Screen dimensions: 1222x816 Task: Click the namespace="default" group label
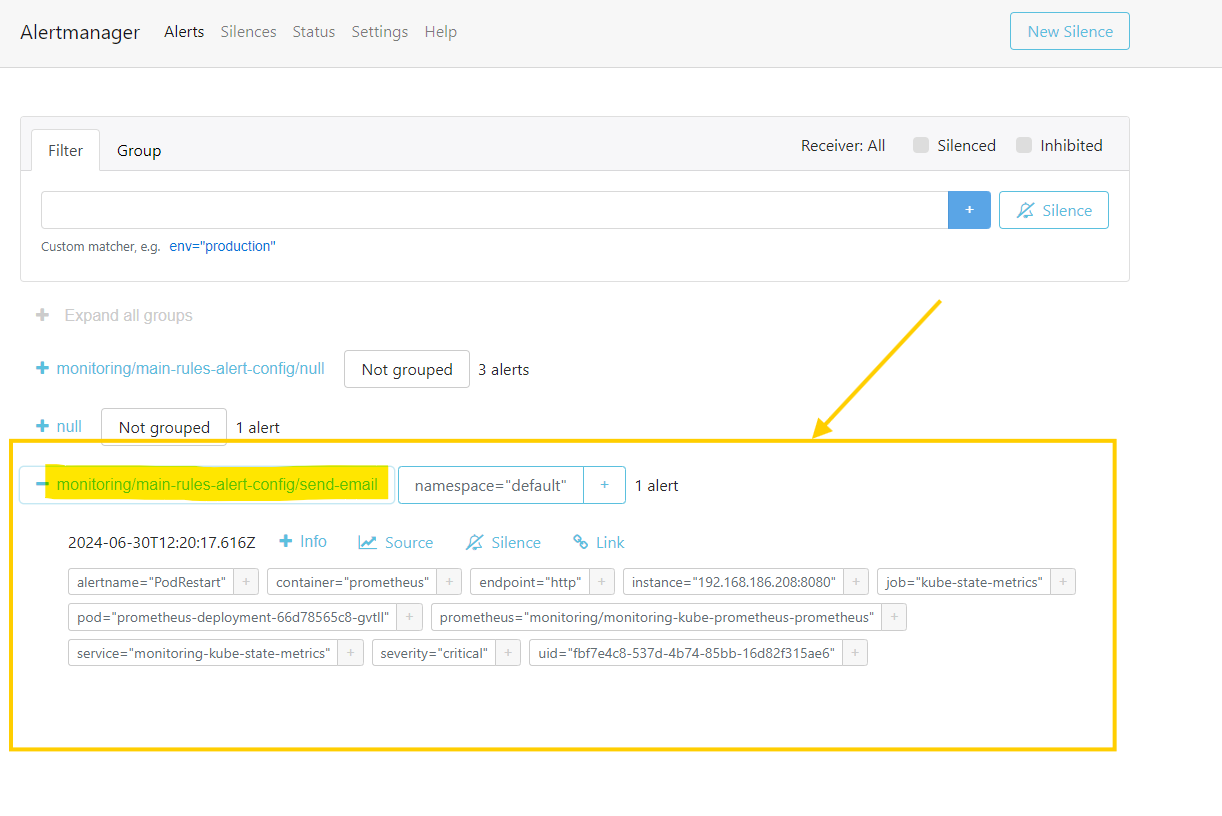(x=491, y=485)
